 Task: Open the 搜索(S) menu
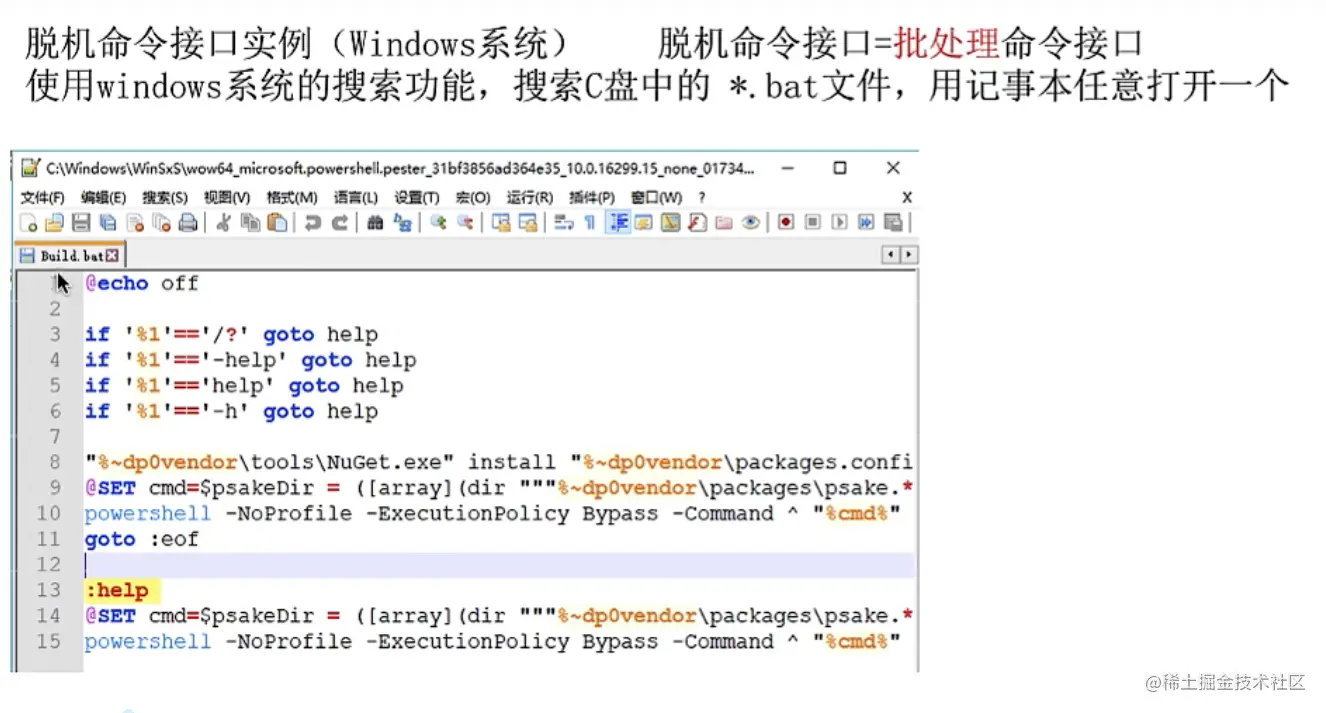click(x=165, y=197)
